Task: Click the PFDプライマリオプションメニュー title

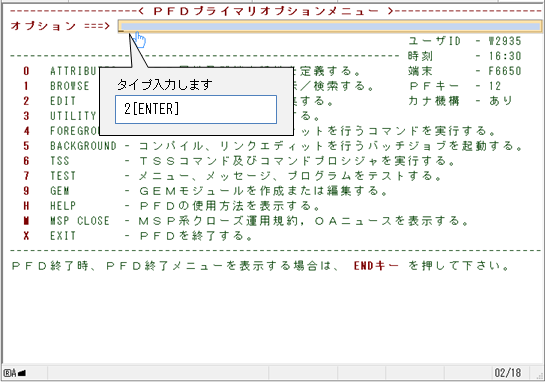Action: [266, 11]
